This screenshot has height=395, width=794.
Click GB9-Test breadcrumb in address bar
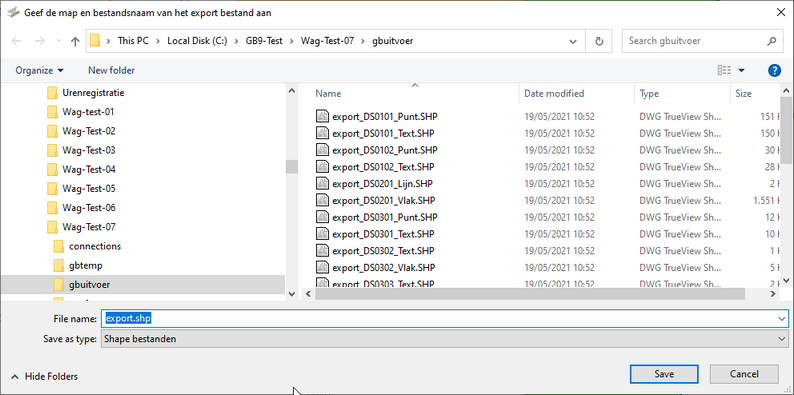pos(264,41)
